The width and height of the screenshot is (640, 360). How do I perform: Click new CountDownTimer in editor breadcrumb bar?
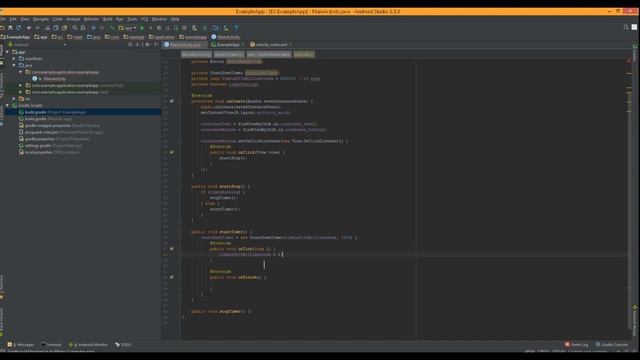point(269,54)
